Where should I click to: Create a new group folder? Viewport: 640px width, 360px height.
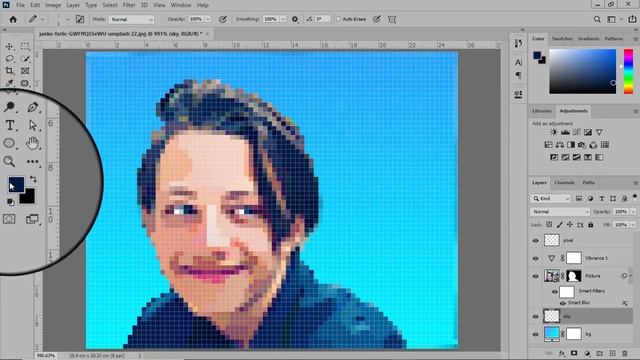tap(600, 353)
